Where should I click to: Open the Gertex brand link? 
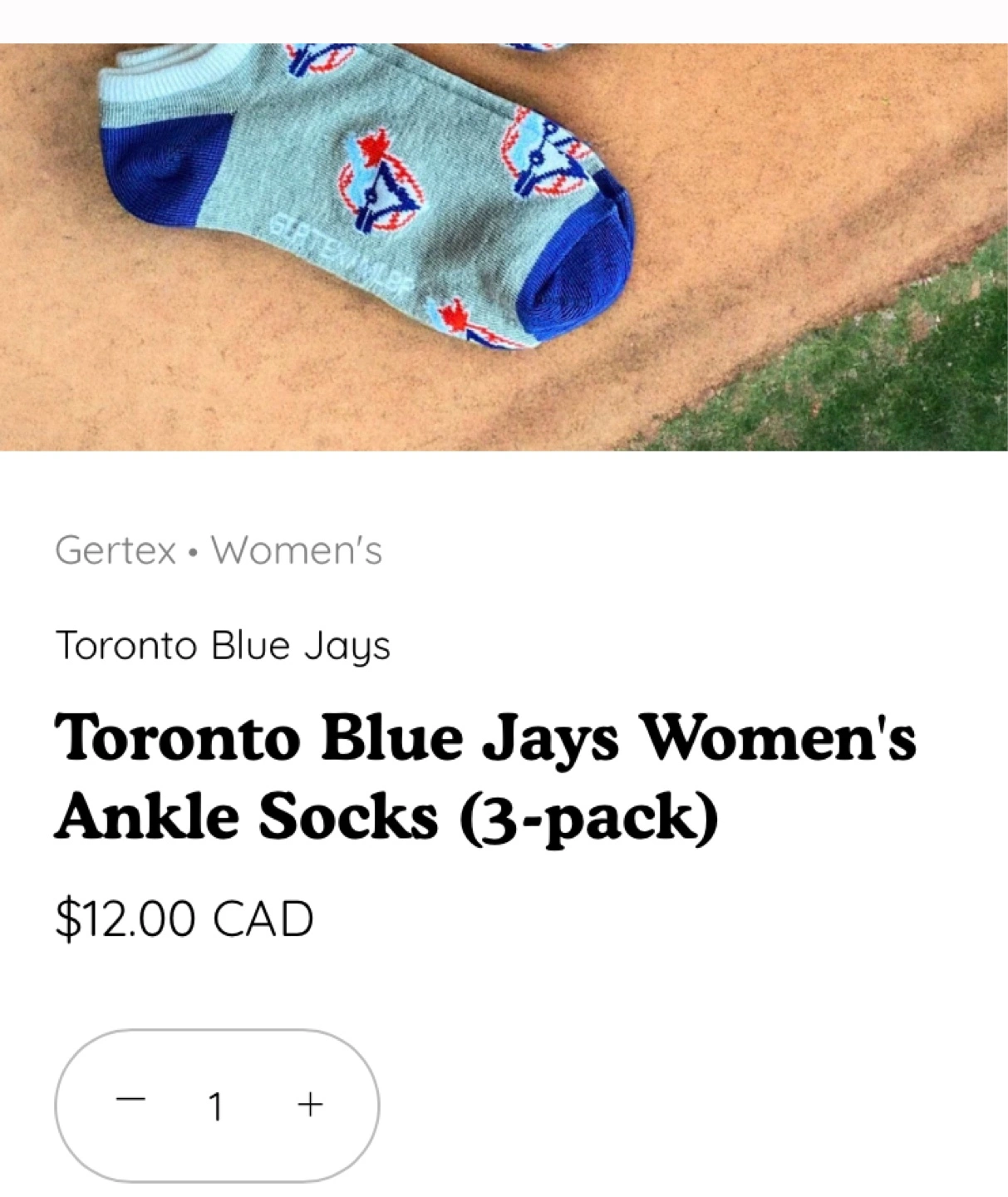(x=116, y=550)
